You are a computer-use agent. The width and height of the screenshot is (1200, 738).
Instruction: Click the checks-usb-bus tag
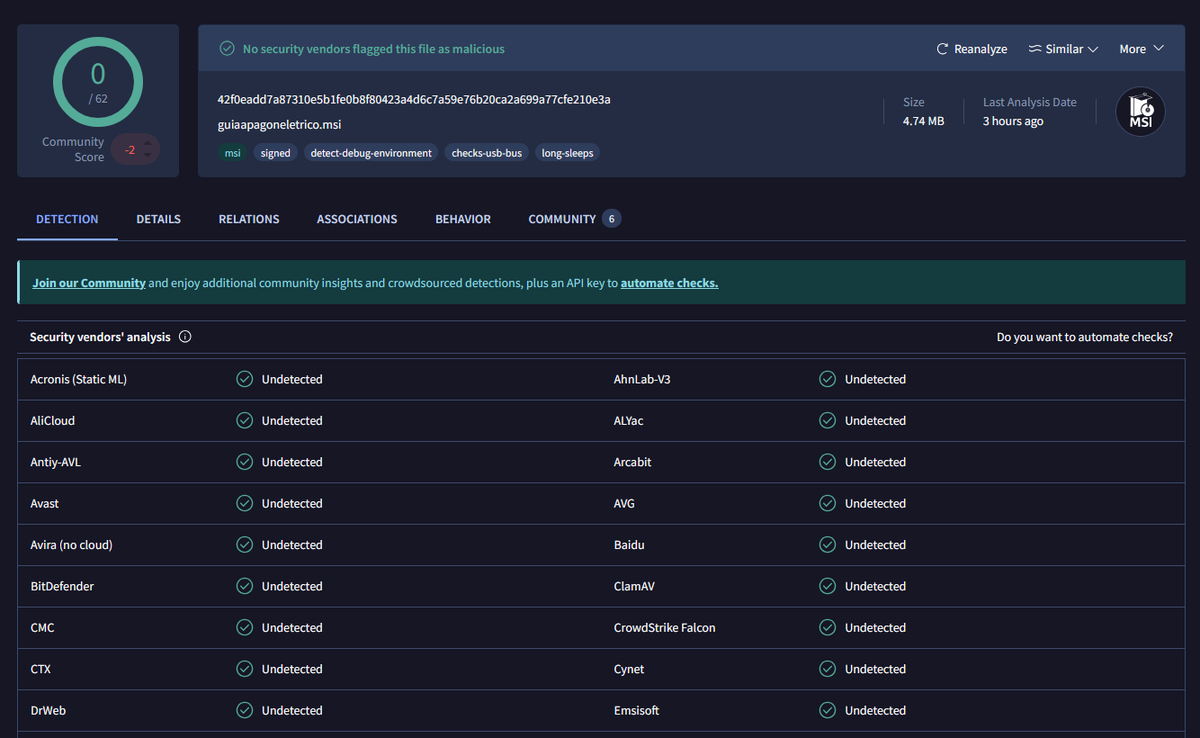(487, 153)
